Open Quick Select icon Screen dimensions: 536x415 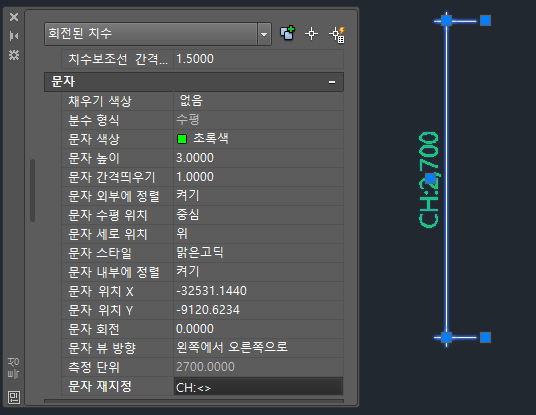(337, 35)
